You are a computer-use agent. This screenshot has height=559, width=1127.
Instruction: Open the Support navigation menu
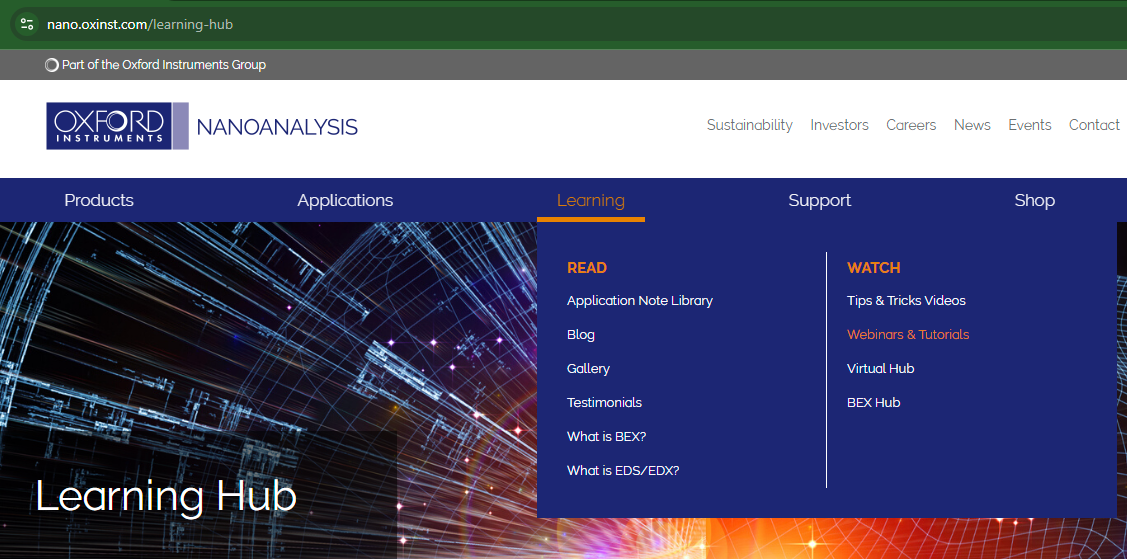click(819, 200)
